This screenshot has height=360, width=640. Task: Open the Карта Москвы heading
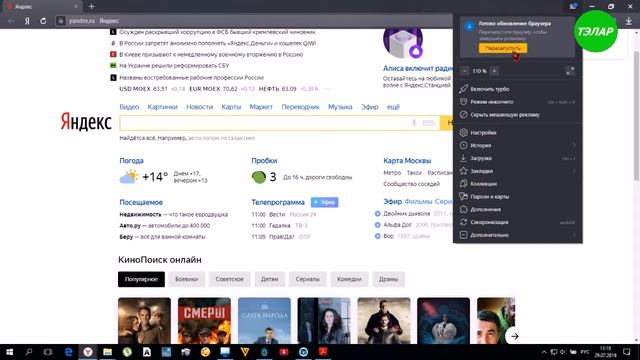[407, 161]
